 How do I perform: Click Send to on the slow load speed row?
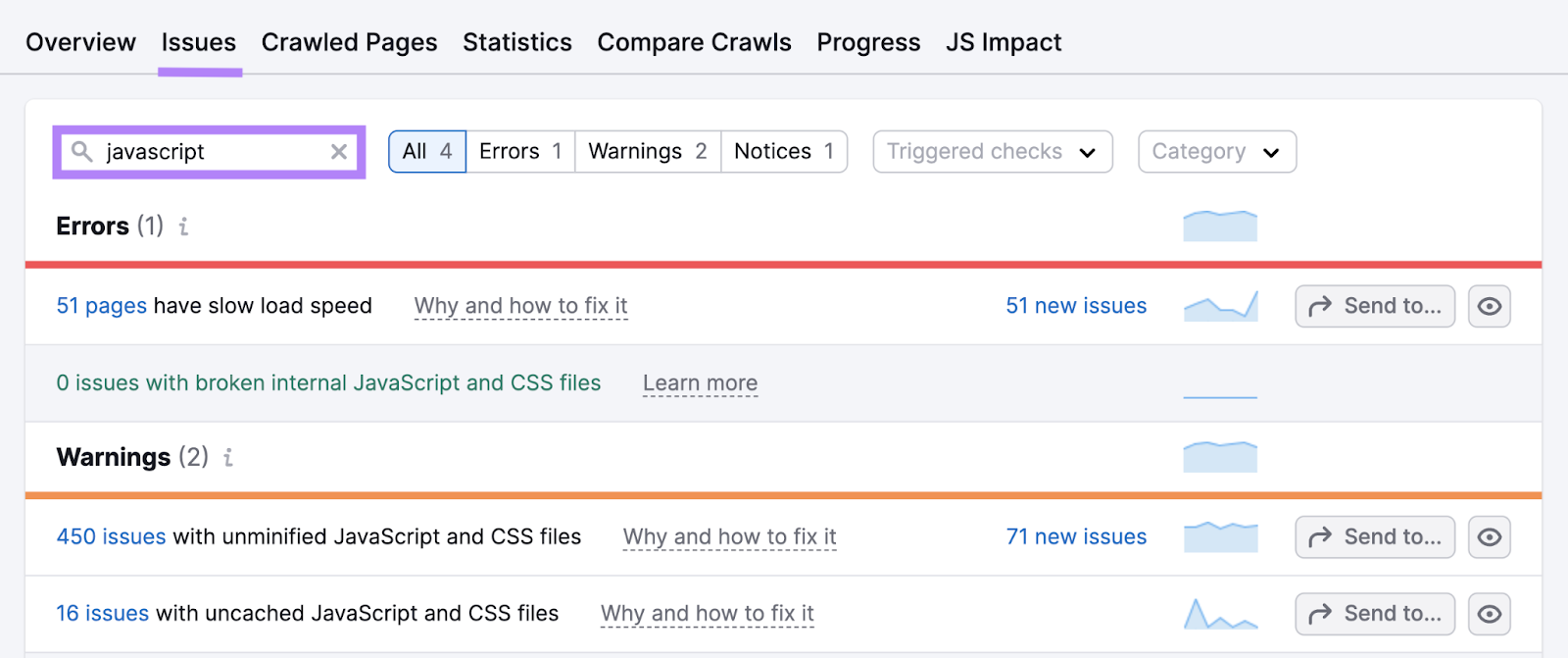point(1373,305)
